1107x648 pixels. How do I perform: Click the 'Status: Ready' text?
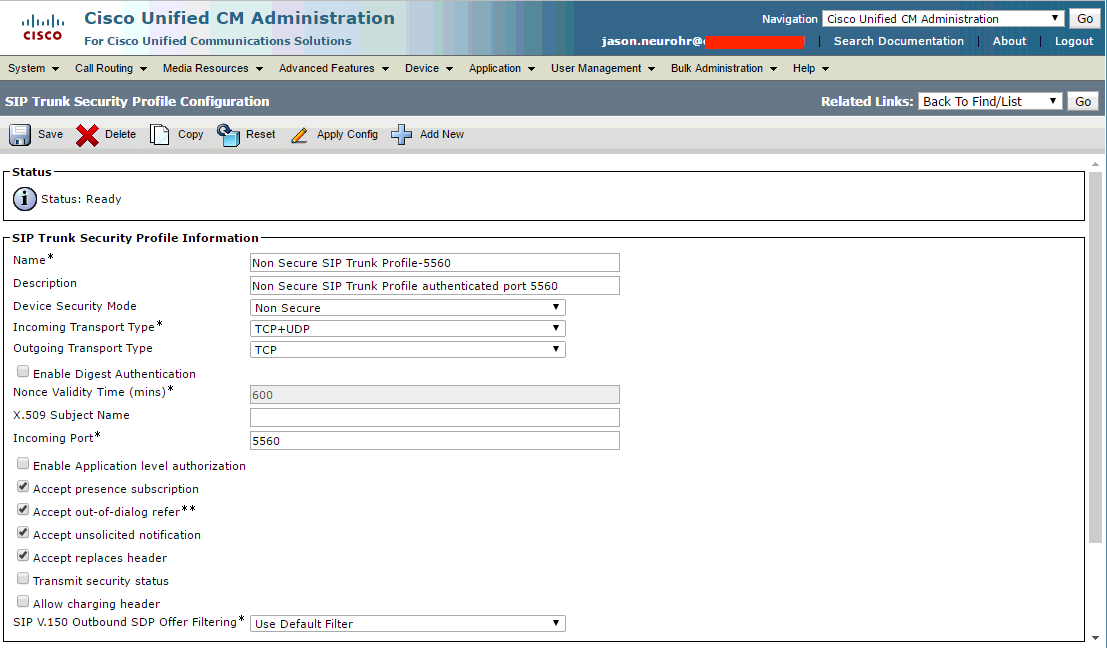(81, 199)
